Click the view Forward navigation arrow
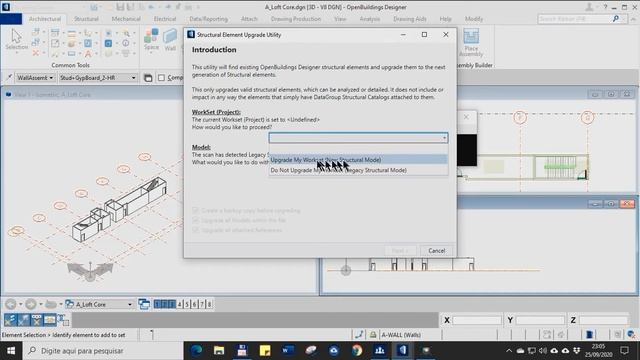This screenshot has height=360, width=640. tap(31, 304)
